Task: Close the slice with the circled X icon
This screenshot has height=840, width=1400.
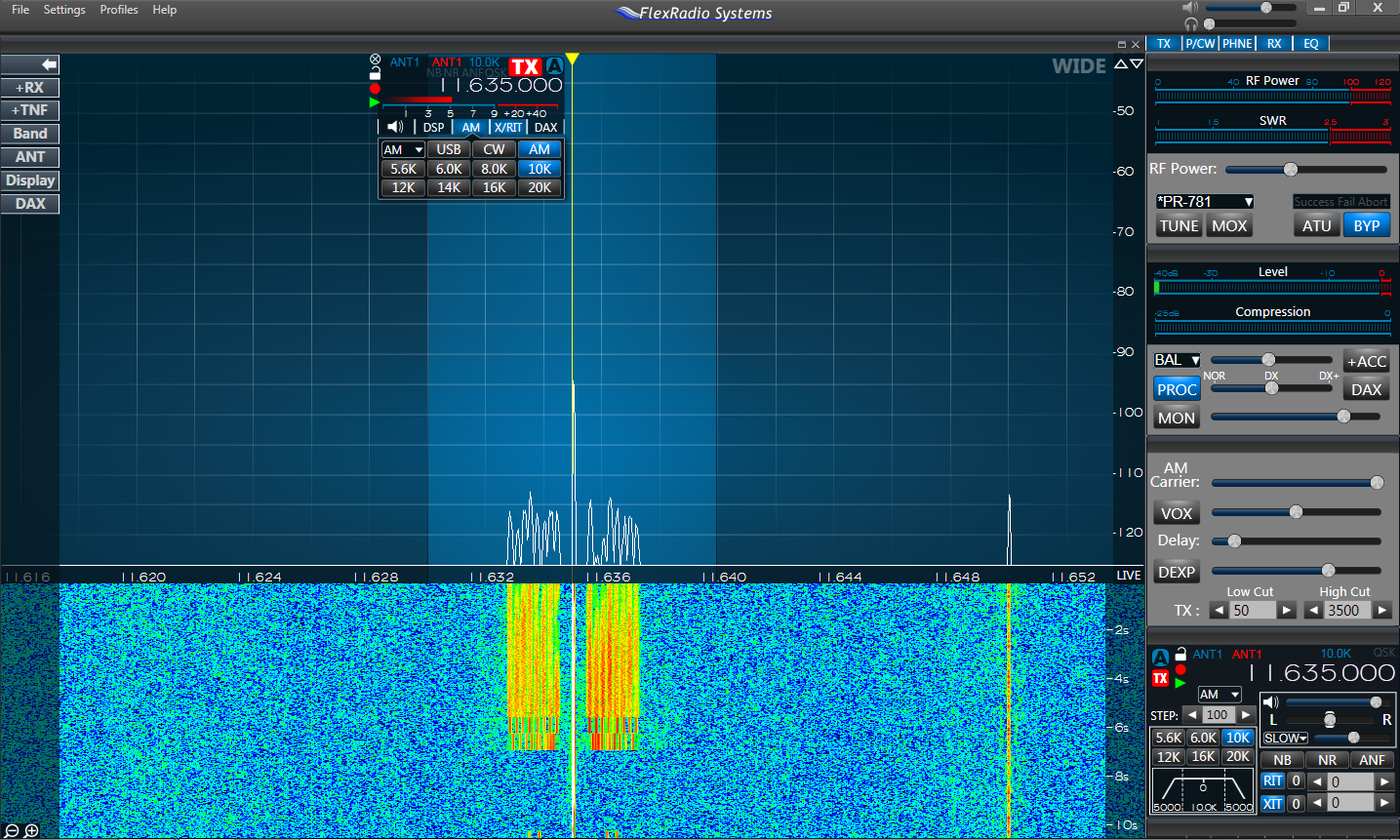Action: coord(375,60)
